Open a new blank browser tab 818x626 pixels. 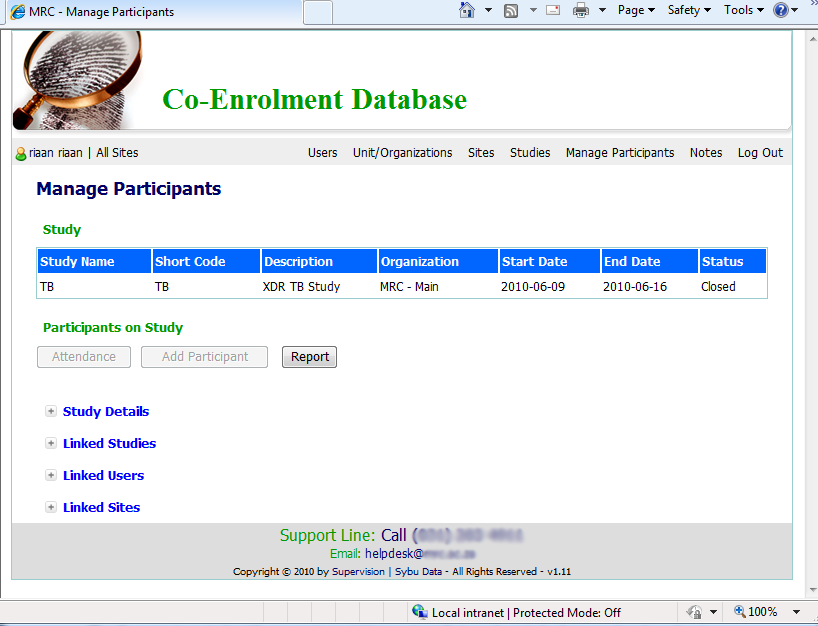(x=318, y=13)
